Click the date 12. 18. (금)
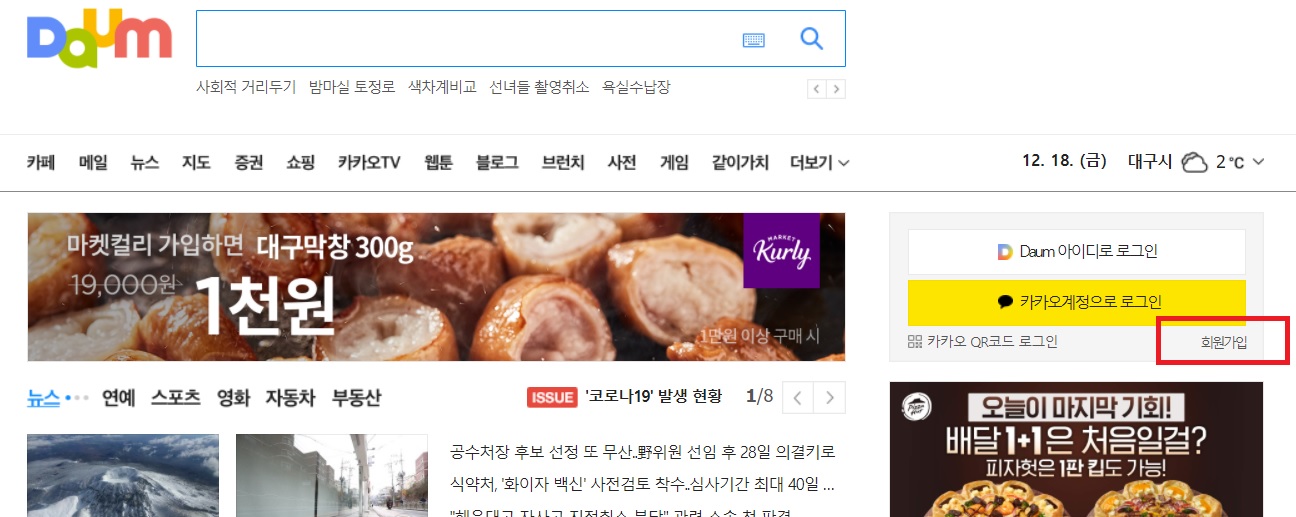 (x=1064, y=161)
